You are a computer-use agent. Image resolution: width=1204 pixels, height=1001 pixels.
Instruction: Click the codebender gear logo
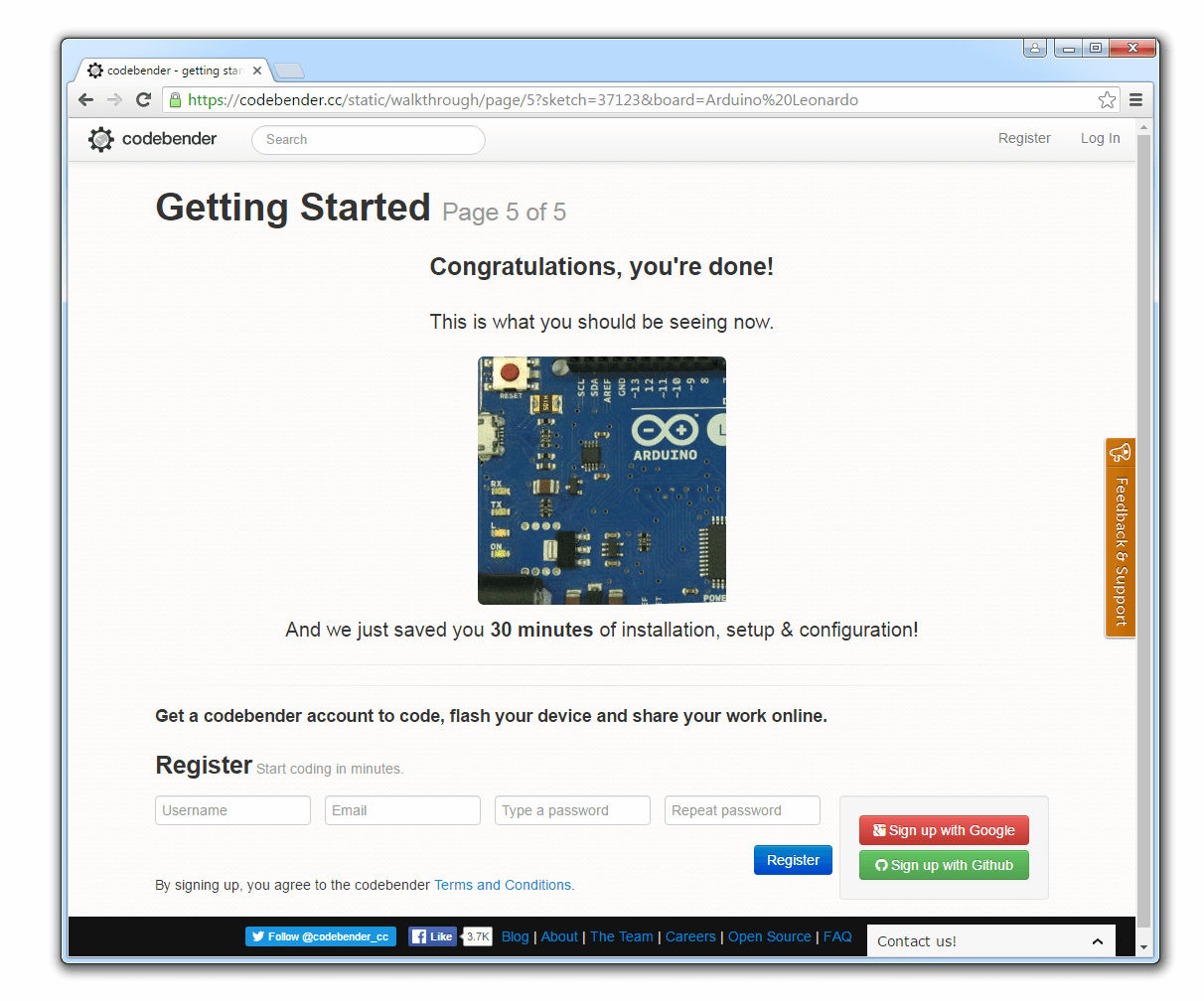(x=100, y=139)
